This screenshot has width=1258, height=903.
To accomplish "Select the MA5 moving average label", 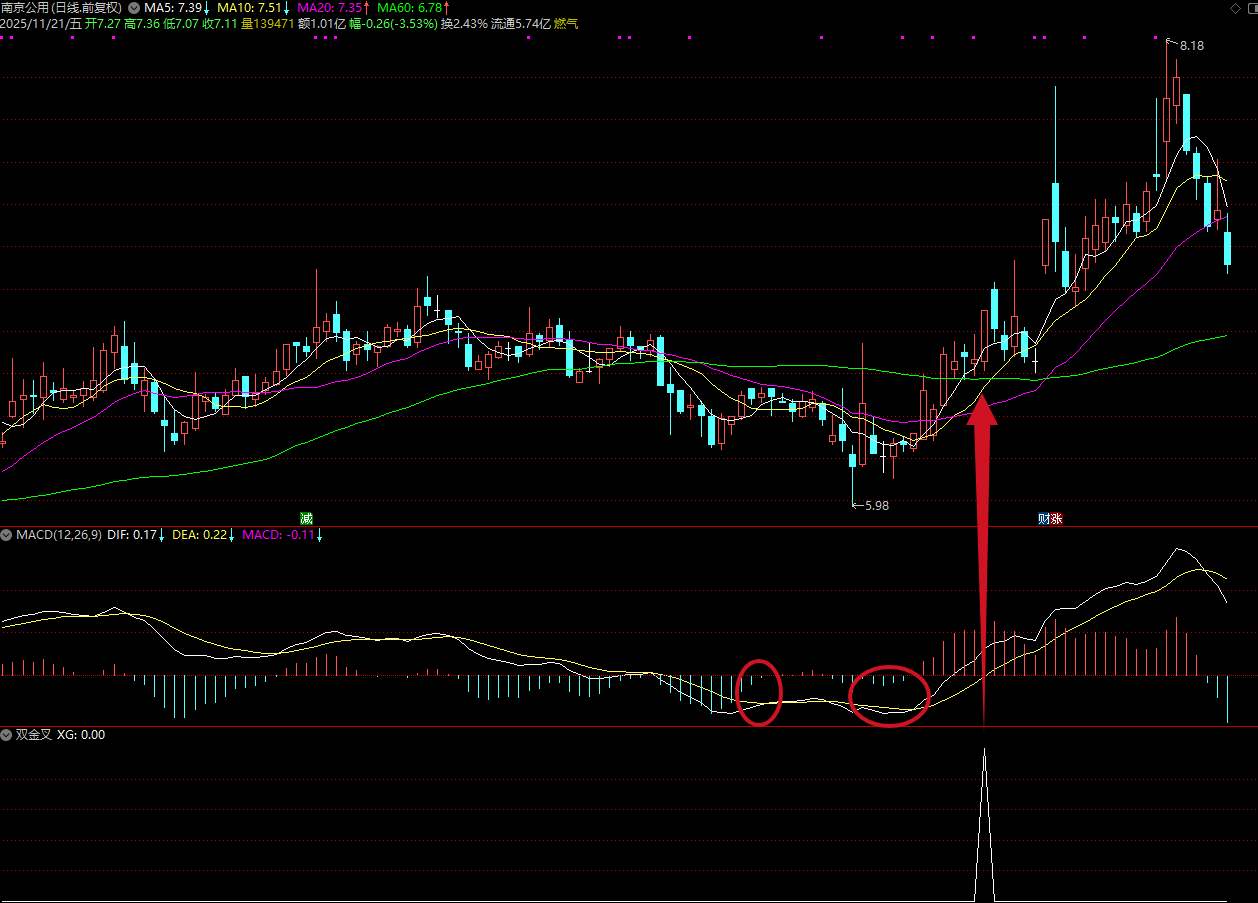I will pos(172,8).
